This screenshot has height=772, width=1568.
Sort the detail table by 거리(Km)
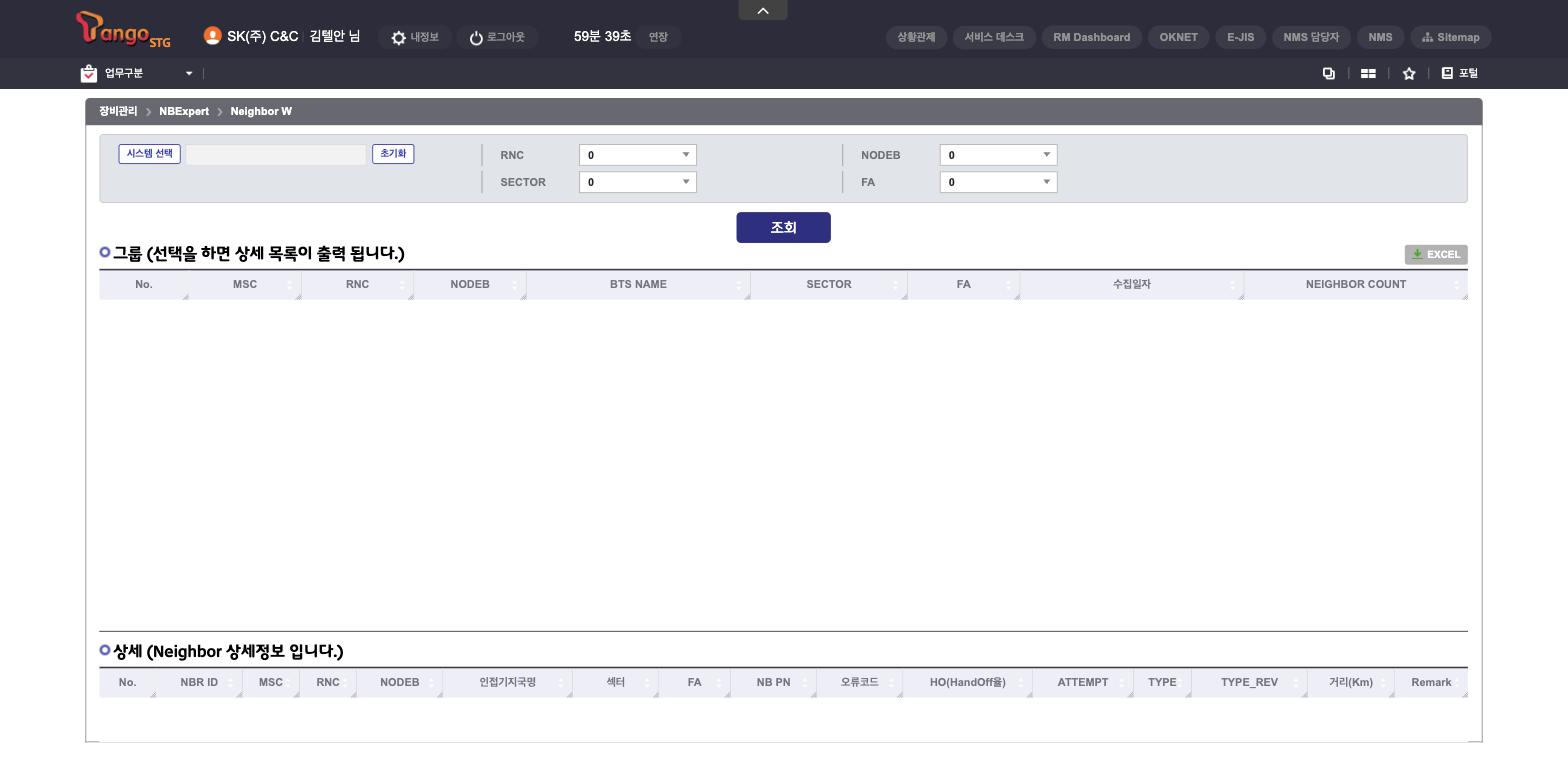tap(1351, 682)
